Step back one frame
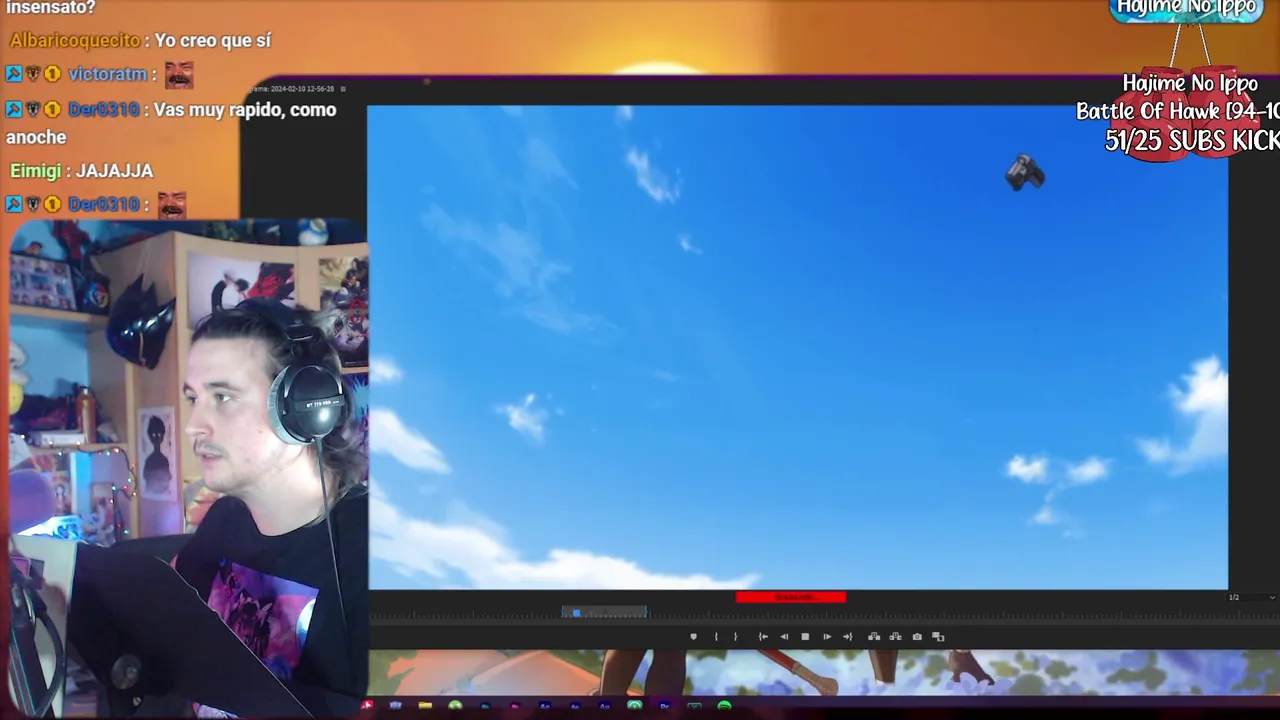This screenshot has width=1280, height=720. [x=784, y=637]
